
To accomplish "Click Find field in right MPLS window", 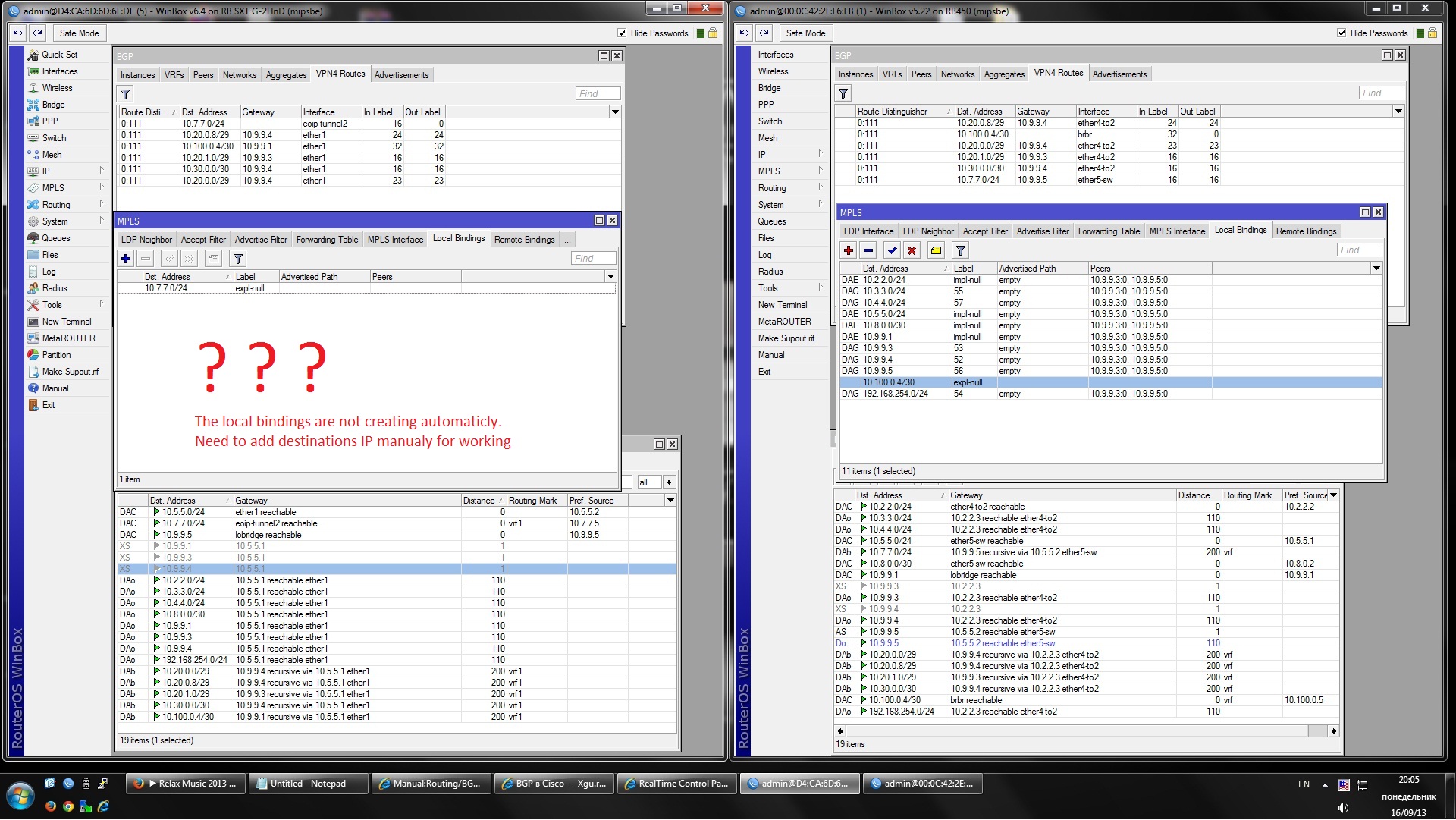I will tap(1359, 250).
